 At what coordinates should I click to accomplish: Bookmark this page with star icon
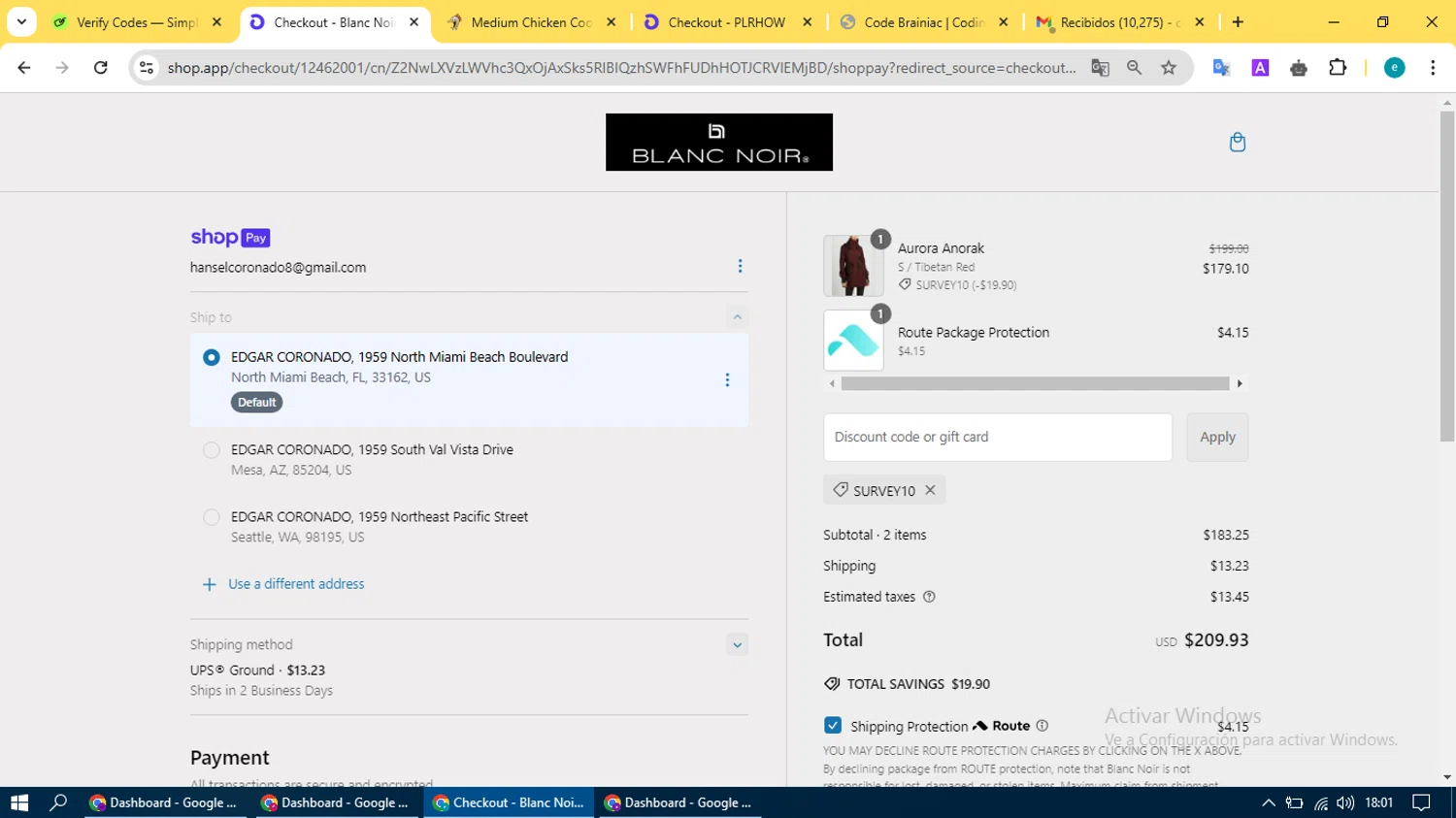[1169, 68]
